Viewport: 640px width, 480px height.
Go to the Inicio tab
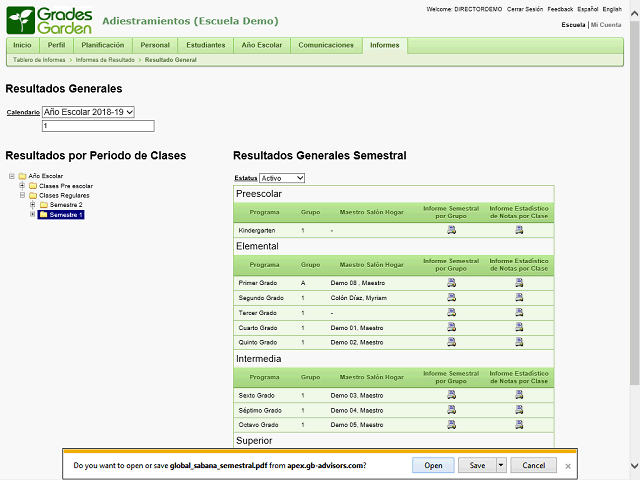click(22, 45)
